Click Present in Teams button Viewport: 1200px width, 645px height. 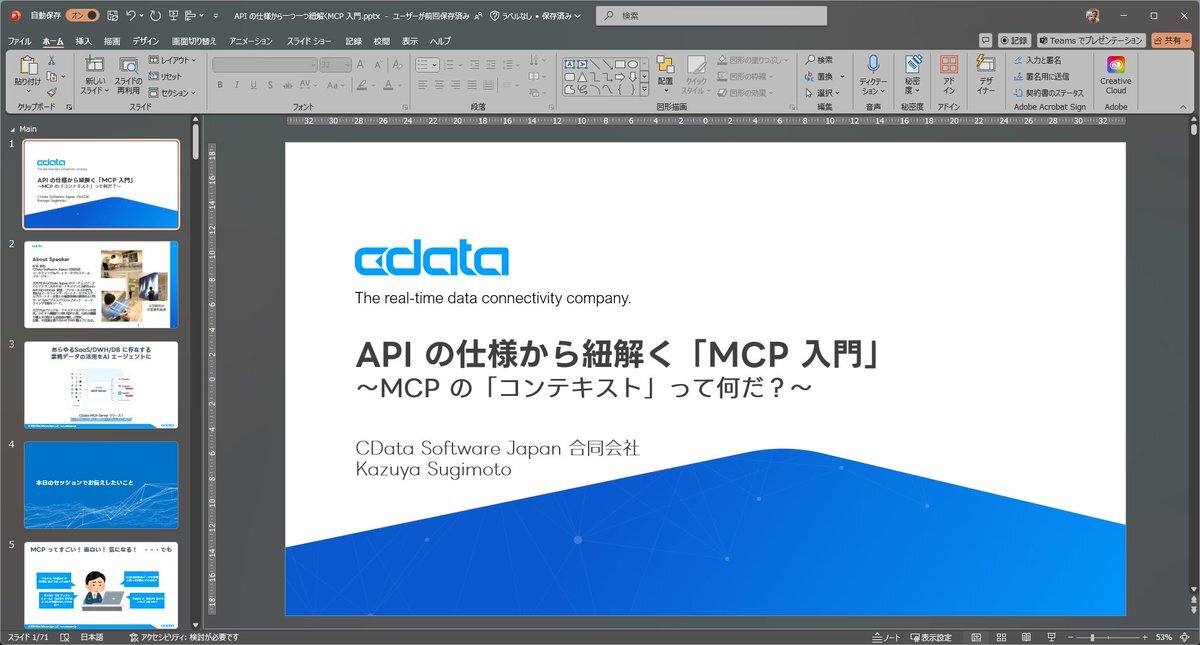pos(1091,40)
